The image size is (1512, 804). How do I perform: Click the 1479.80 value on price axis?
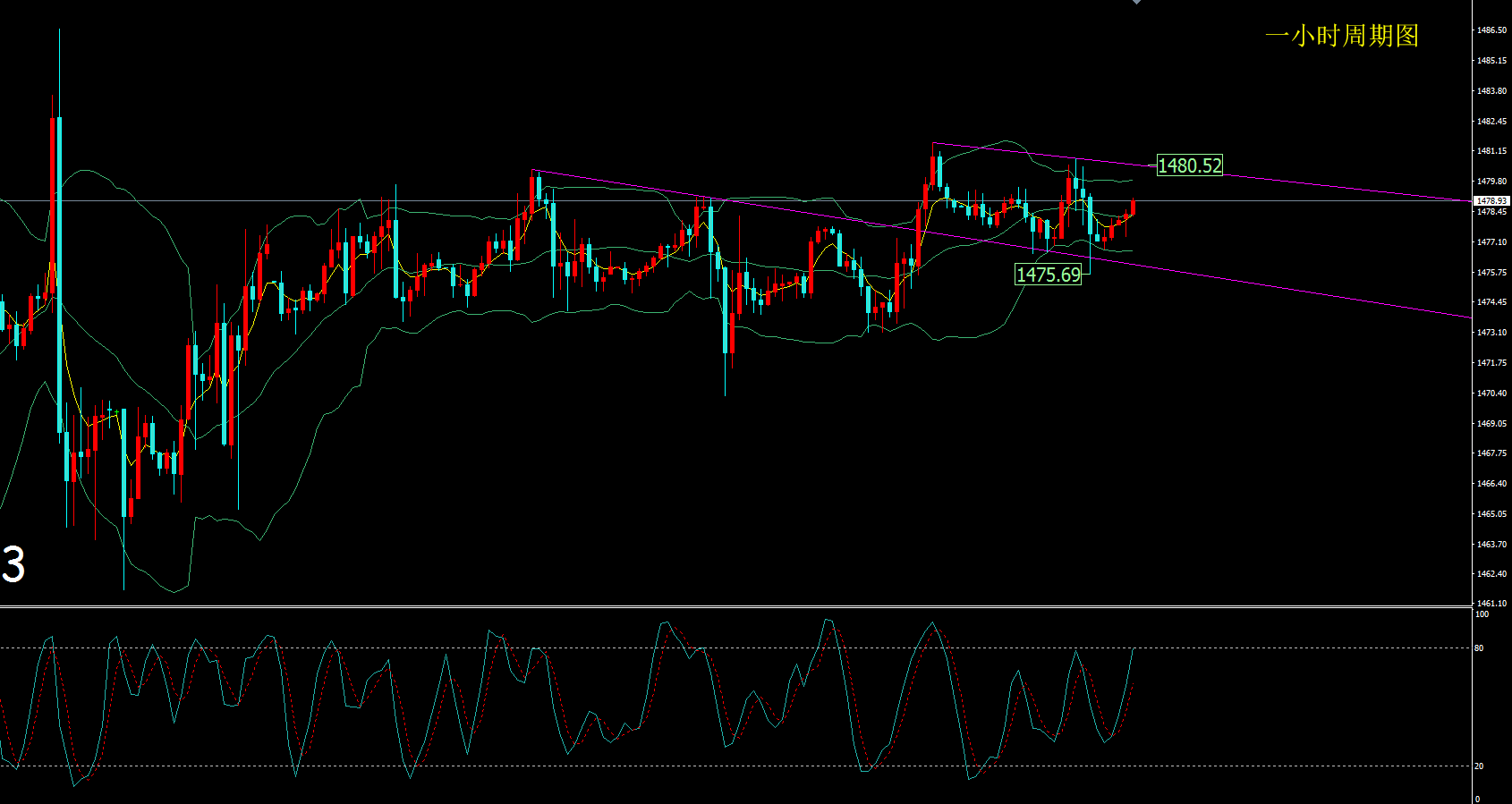(x=1491, y=182)
